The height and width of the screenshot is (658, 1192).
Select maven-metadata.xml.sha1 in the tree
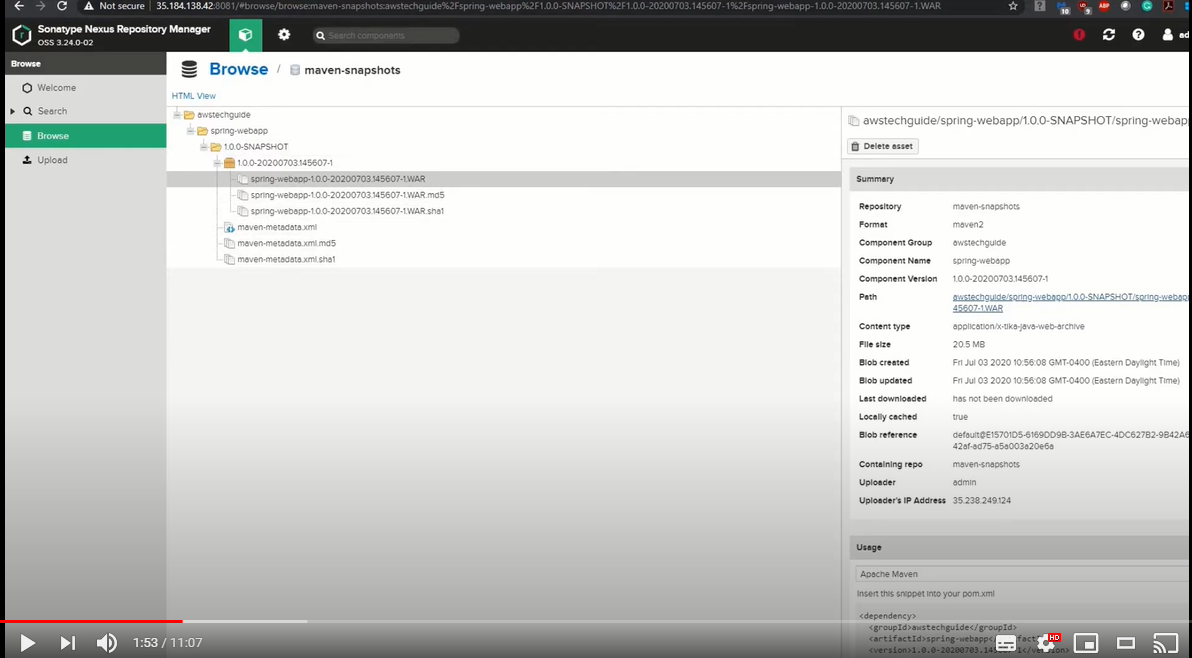286,259
